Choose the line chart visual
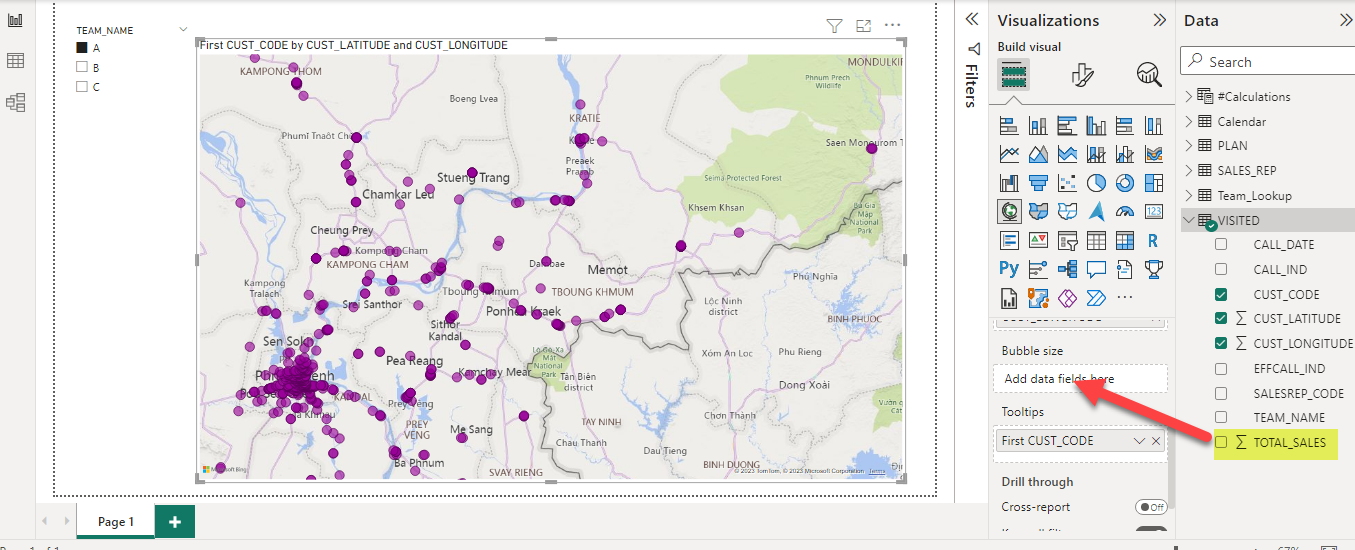The image size is (1355, 550). (1009, 155)
